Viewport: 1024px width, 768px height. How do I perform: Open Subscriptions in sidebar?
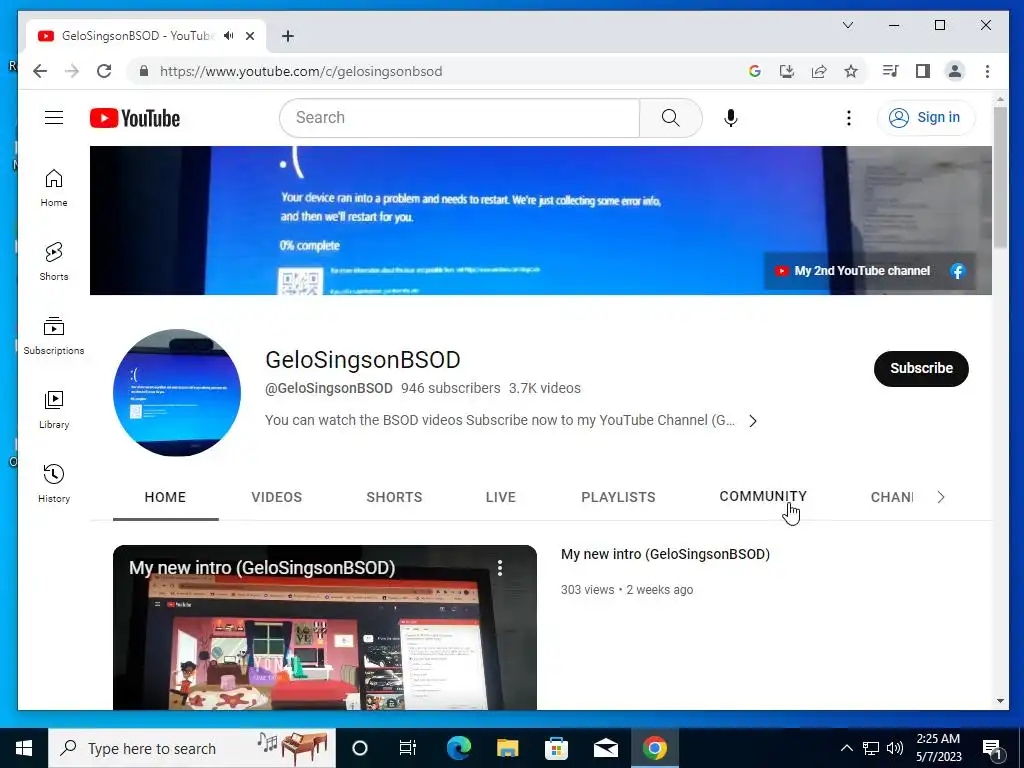point(54,336)
